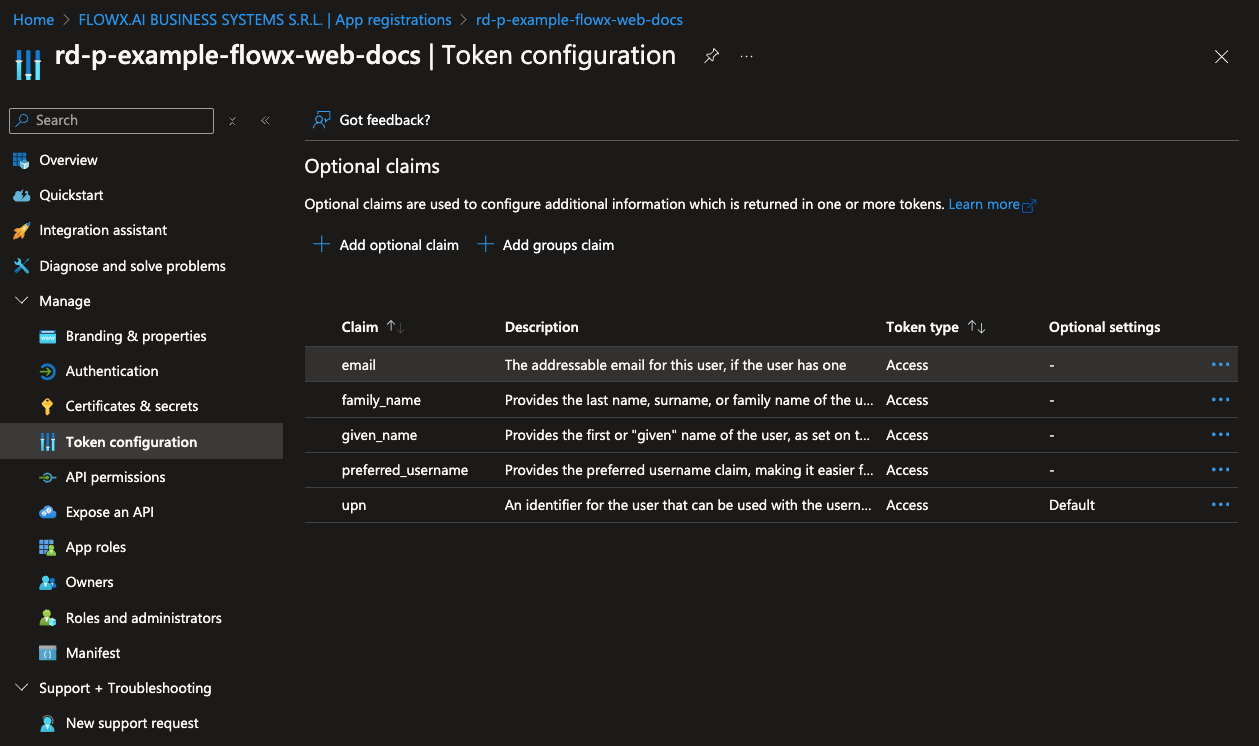Collapse the Manage section
1259x746 pixels.
pos(22,301)
